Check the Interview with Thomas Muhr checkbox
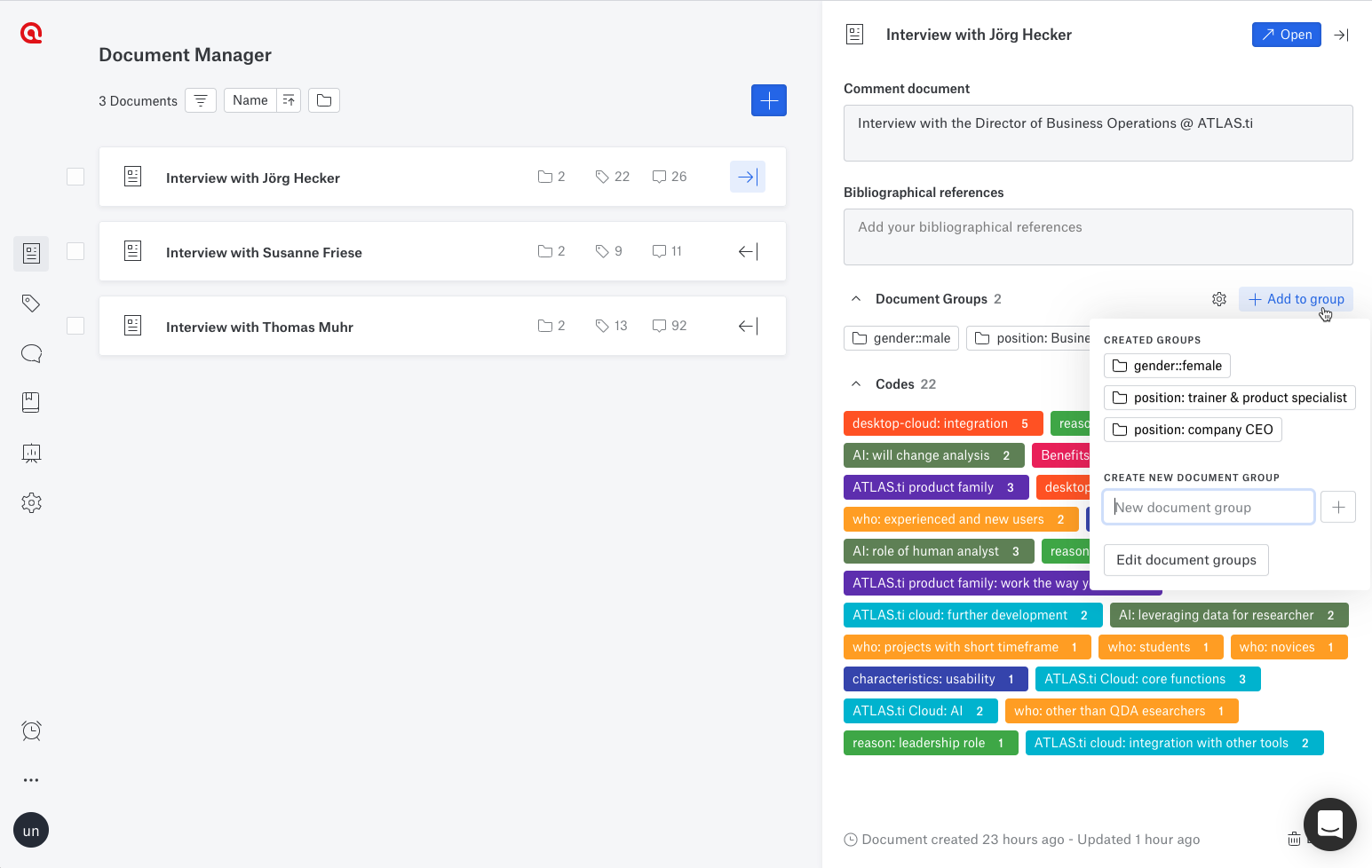This screenshot has width=1372, height=868. [x=75, y=326]
